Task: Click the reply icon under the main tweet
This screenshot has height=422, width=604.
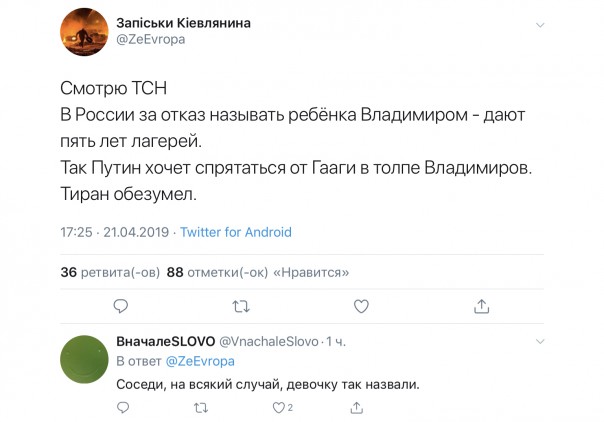Action: (121, 305)
